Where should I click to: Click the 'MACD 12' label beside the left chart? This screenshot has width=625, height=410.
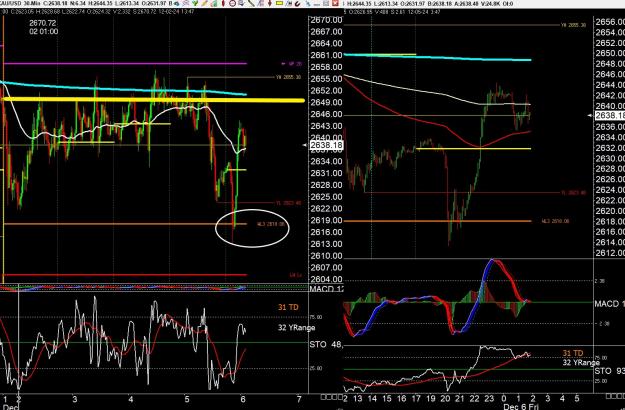point(326,288)
